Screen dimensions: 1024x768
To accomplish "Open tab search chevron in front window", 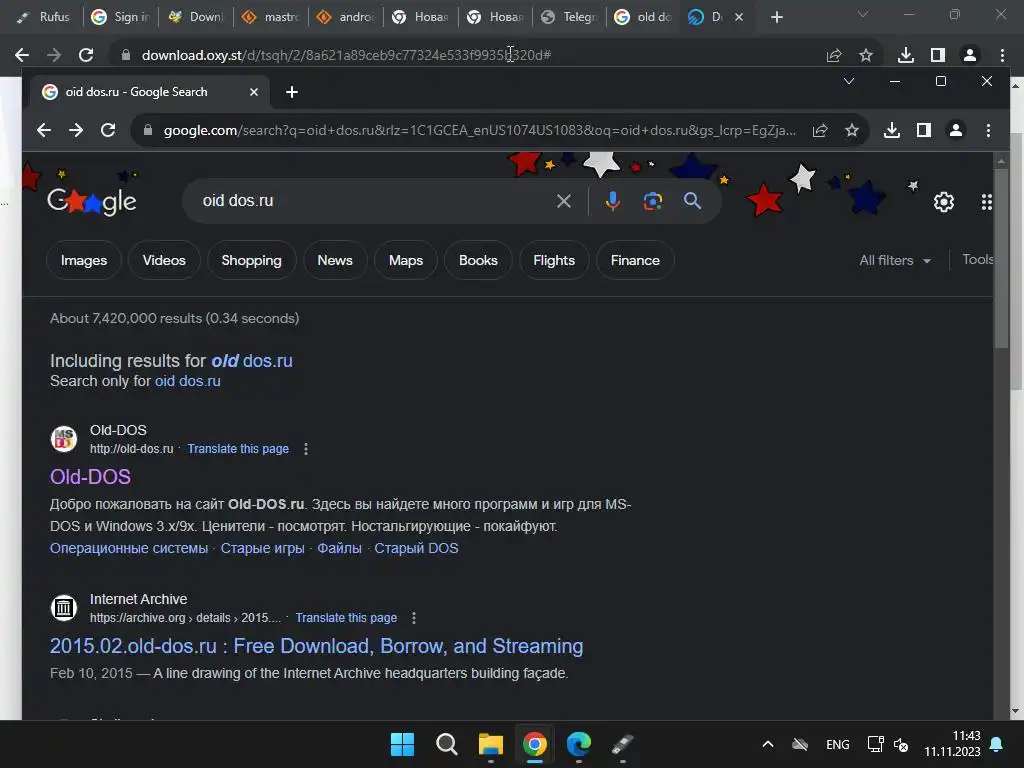I will click(848, 81).
